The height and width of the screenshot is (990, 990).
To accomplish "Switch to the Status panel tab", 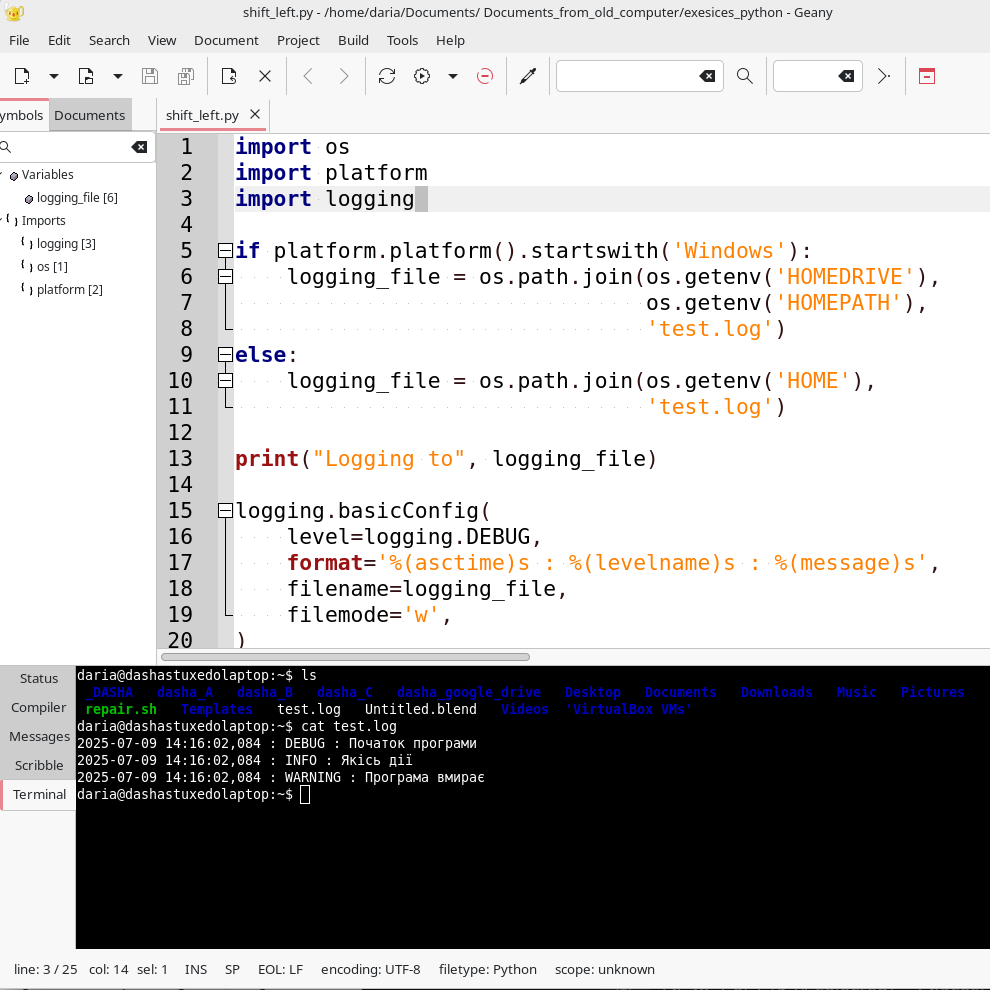I will tap(39, 679).
